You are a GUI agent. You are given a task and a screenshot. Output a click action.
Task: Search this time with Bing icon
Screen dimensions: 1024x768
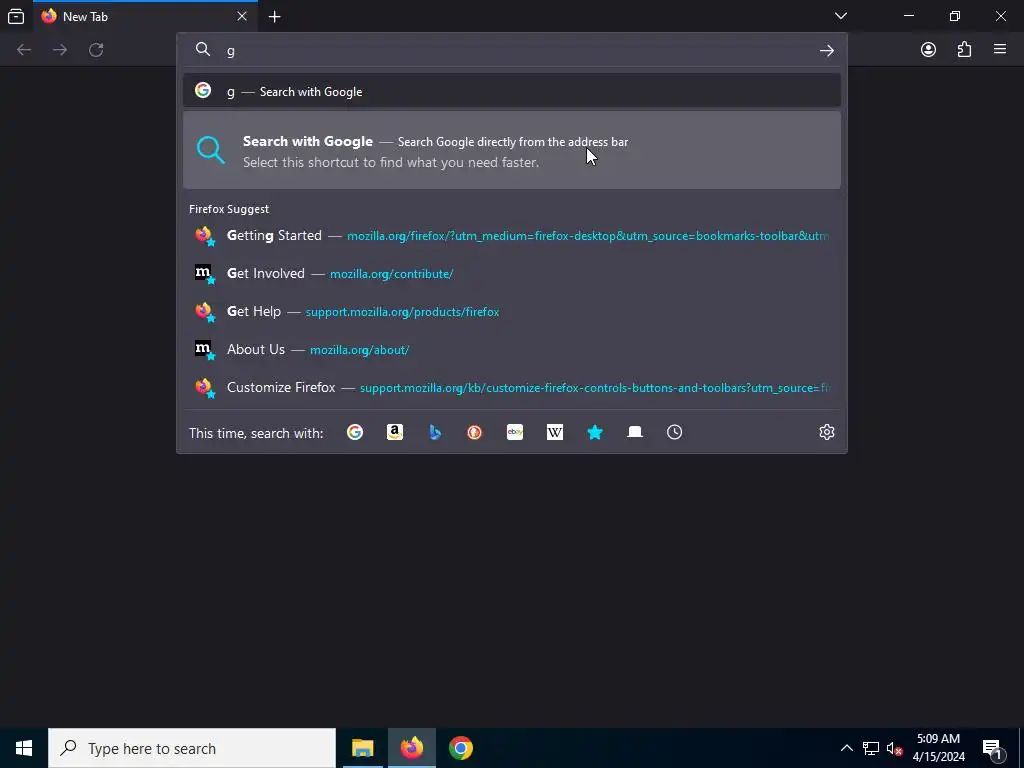tap(435, 432)
